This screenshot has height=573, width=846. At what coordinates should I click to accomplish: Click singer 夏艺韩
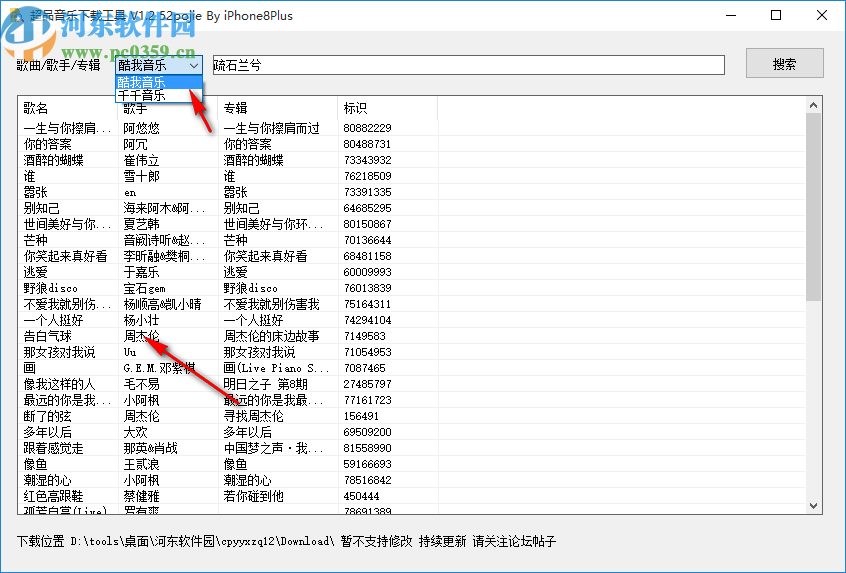tap(141, 224)
